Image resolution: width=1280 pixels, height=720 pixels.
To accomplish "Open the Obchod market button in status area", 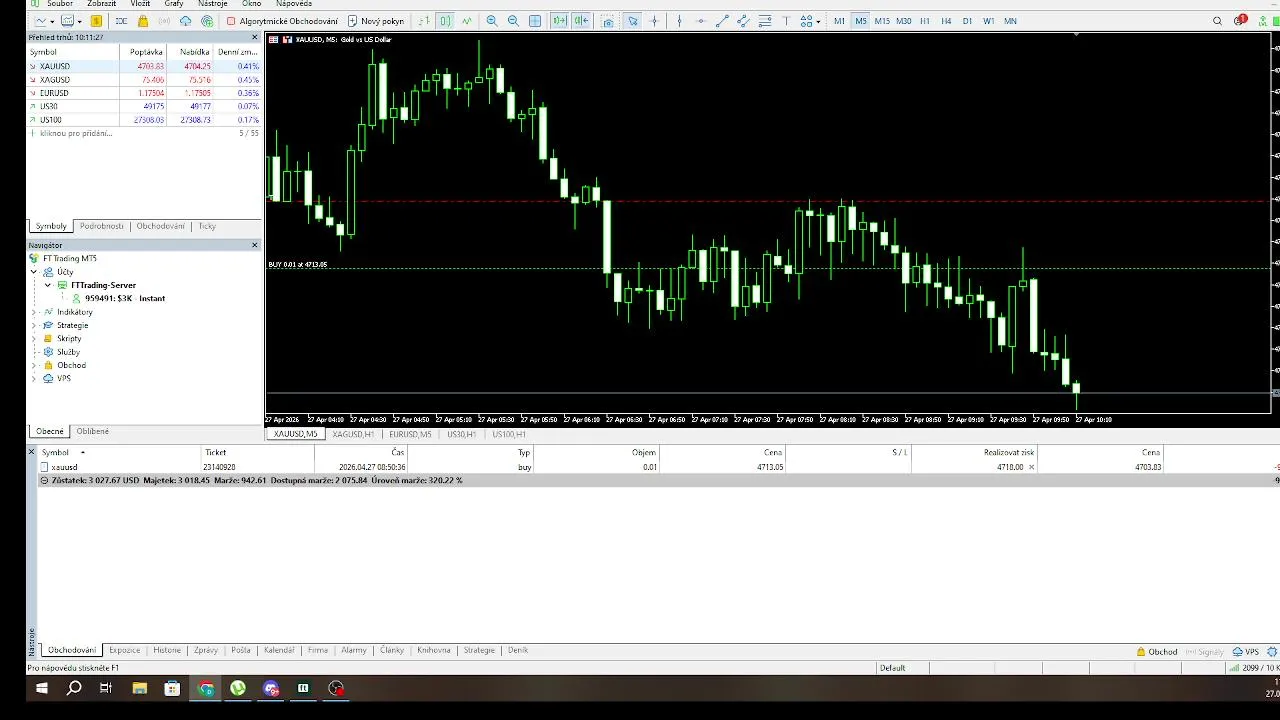I will pos(1157,651).
